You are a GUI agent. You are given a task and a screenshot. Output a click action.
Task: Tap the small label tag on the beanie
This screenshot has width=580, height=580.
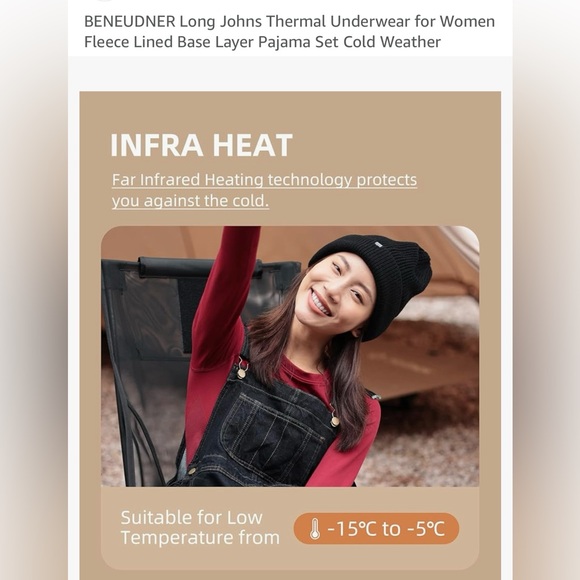pyautogui.click(x=378, y=244)
